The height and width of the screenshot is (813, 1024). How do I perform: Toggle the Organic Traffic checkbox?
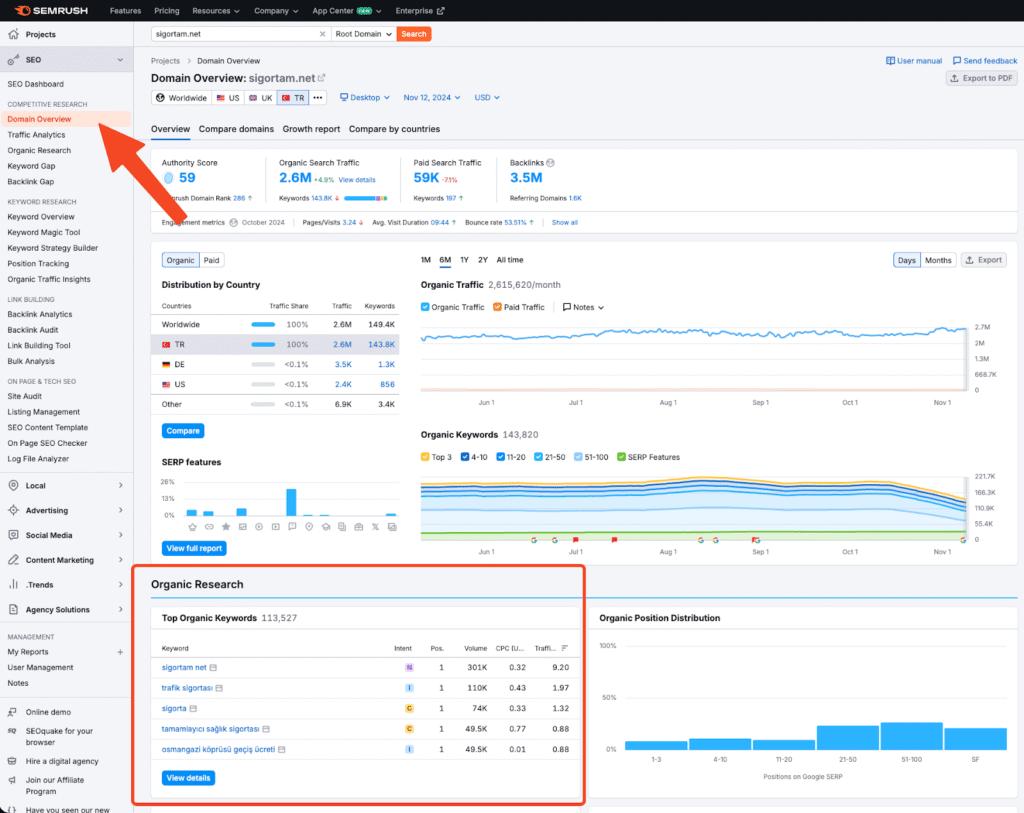pos(426,307)
